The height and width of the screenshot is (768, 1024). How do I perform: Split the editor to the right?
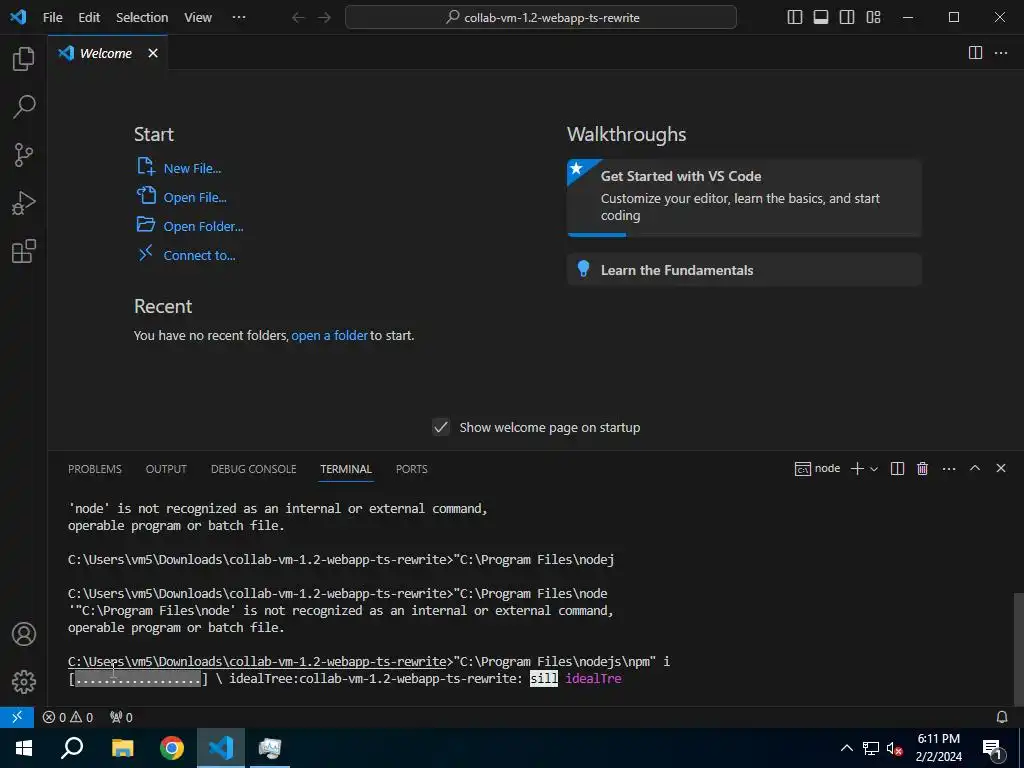click(975, 53)
